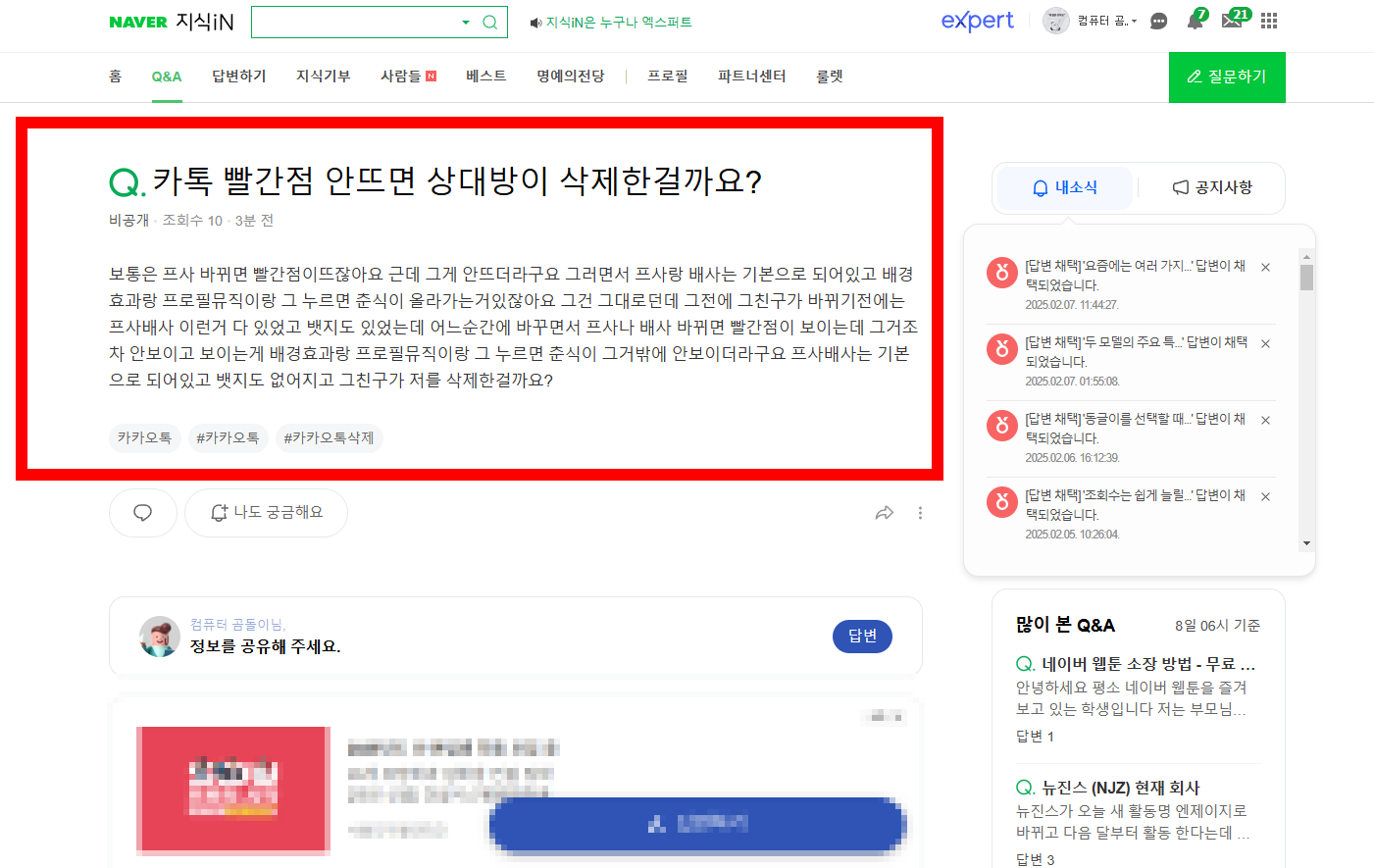Image resolution: width=1374 pixels, height=868 pixels.
Task: Click red icon beside '요즘에는 여러 가지' notification
Action: (x=1001, y=273)
